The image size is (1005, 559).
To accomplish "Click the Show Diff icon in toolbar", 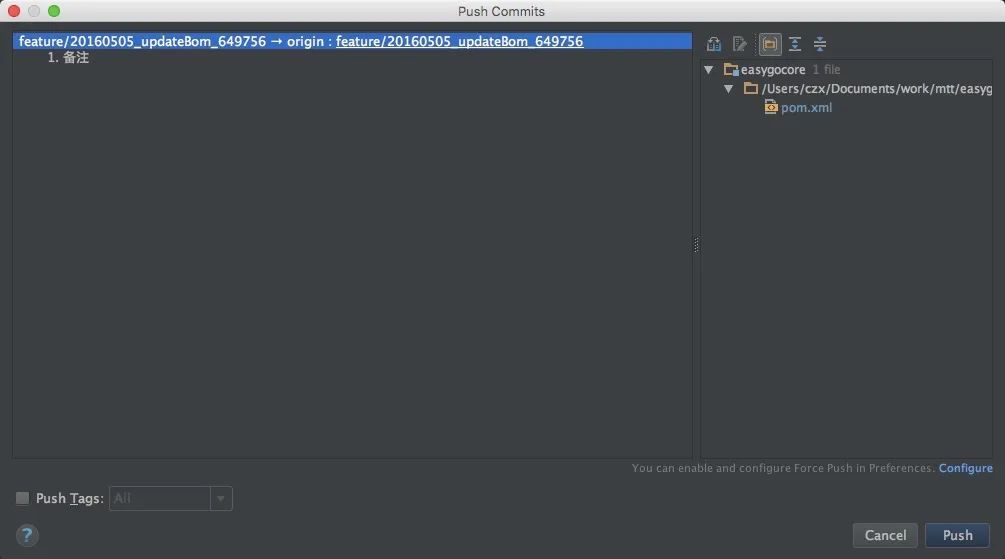I will 713,44.
